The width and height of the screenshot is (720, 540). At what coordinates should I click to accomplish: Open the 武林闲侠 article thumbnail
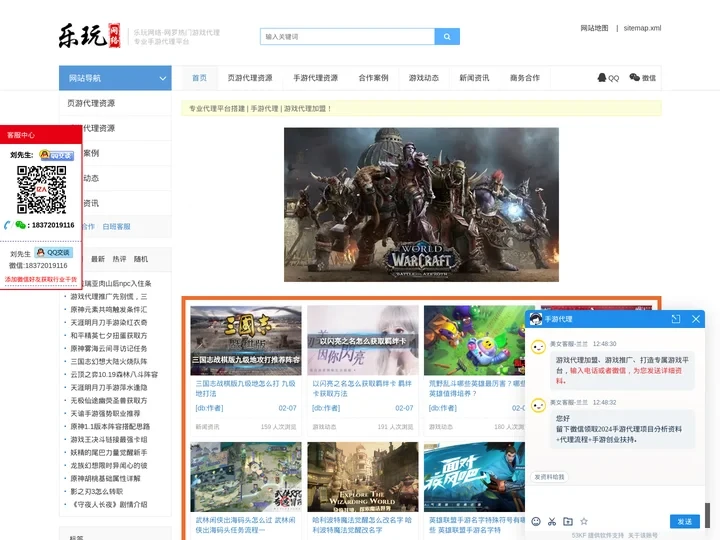tap(246, 477)
